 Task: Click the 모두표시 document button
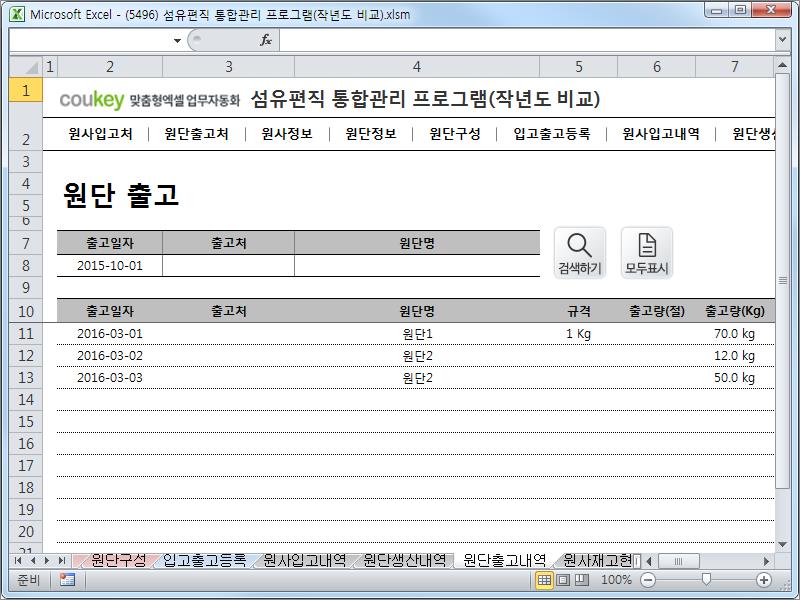646,254
